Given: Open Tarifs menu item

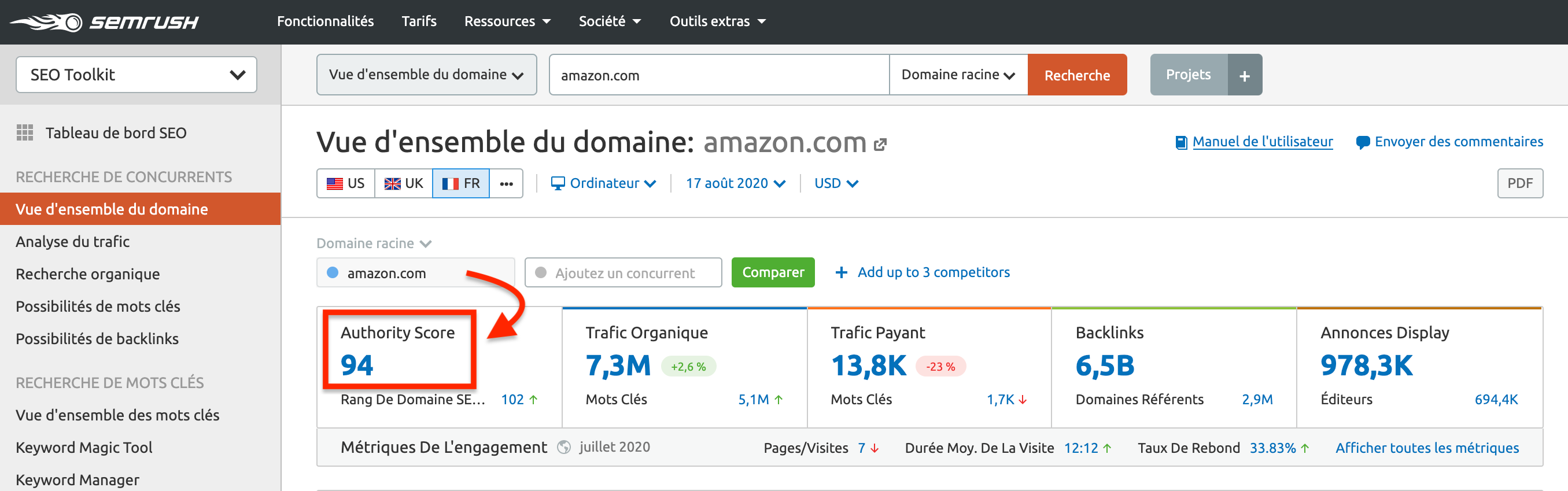Looking at the screenshot, I should (419, 21).
